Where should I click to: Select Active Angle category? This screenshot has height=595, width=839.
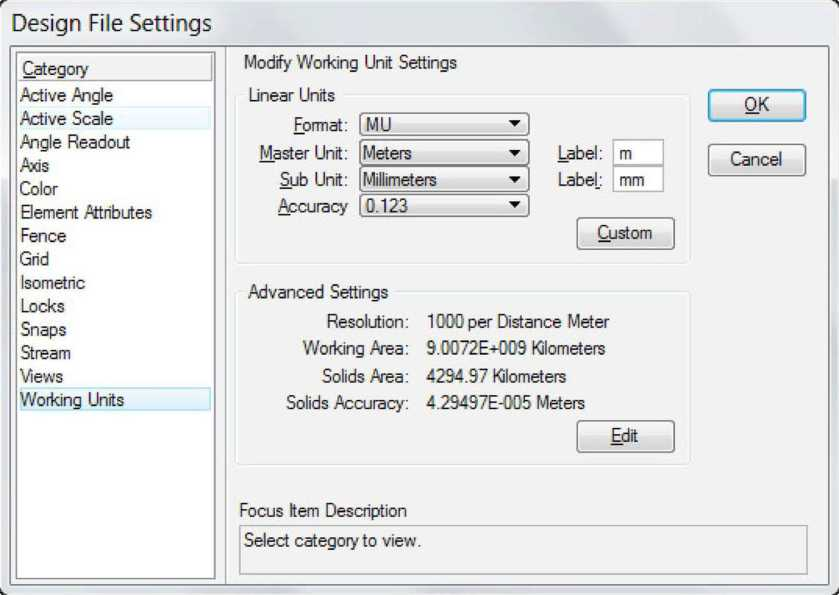point(67,95)
